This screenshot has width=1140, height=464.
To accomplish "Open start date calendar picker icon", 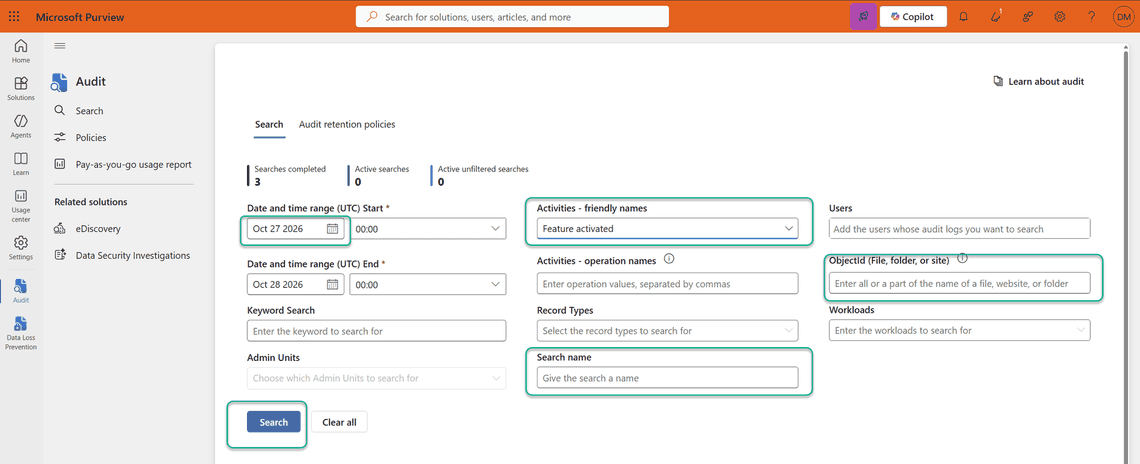I will (332, 228).
